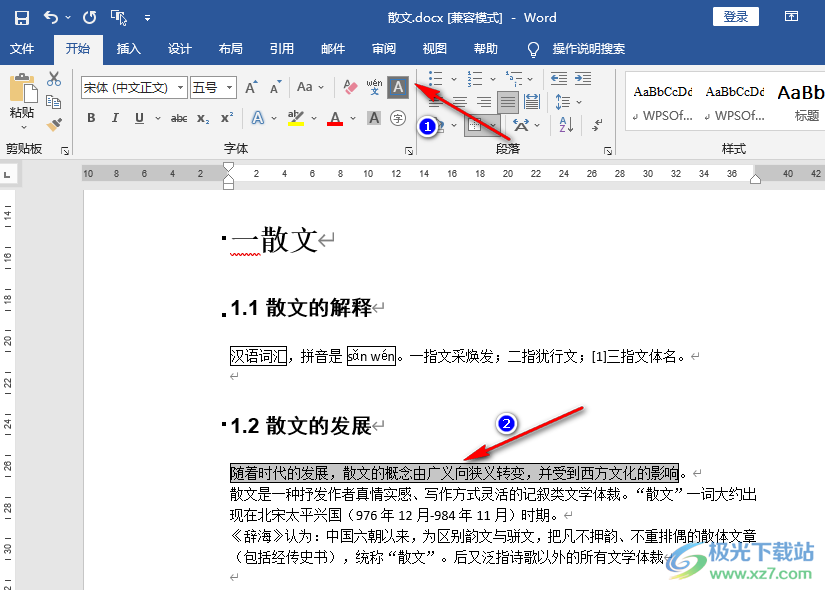Select the Format Painter brush icon
This screenshot has width=825, height=590.
point(54,125)
